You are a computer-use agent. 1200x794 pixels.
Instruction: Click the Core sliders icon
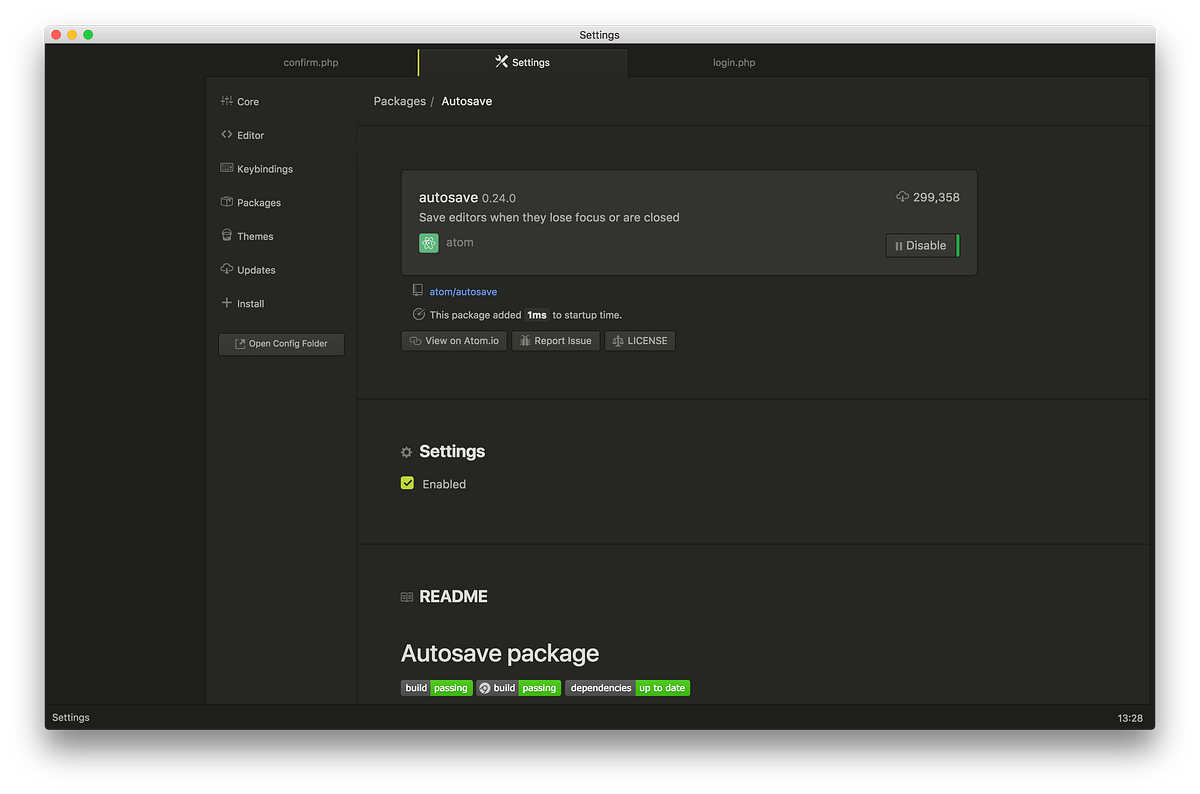[x=227, y=101]
